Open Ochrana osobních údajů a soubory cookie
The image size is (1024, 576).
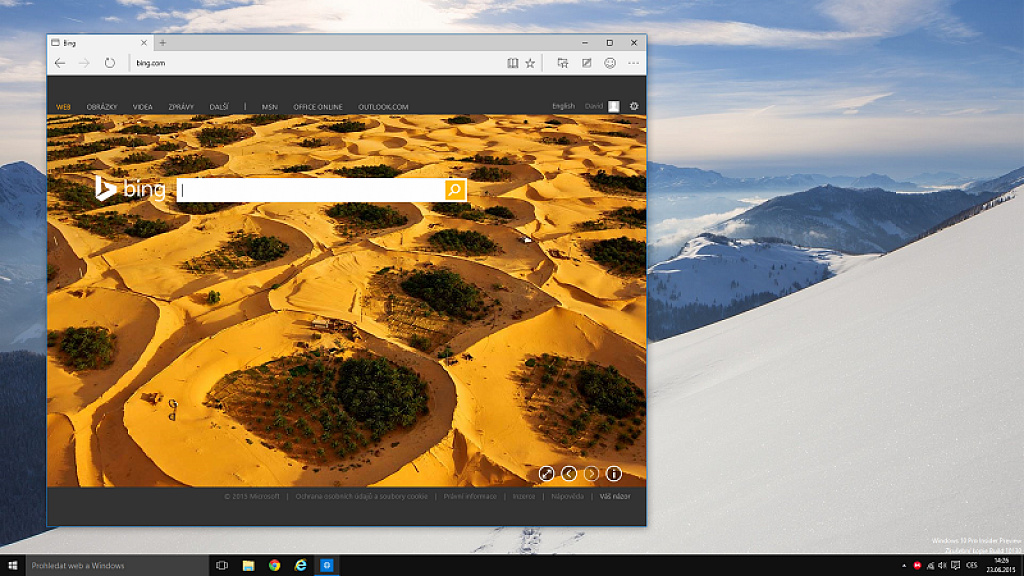click(x=361, y=496)
